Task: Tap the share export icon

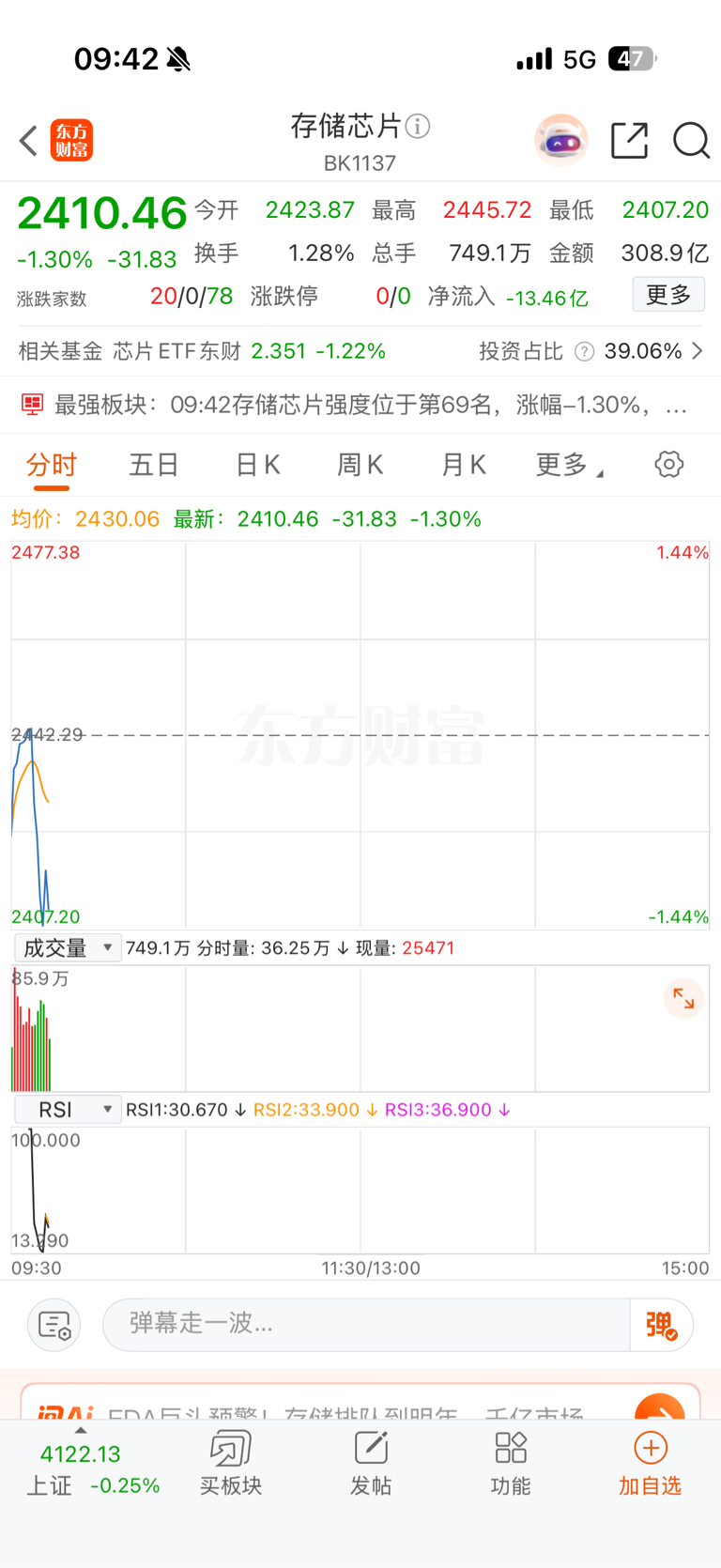Action: [629, 141]
